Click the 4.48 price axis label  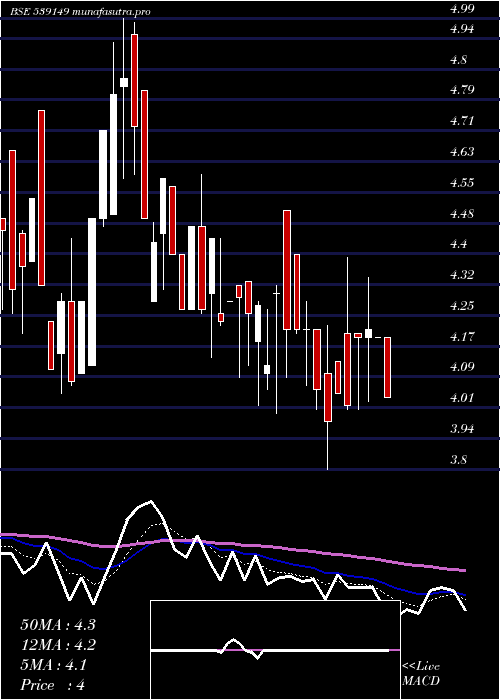click(461, 214)
